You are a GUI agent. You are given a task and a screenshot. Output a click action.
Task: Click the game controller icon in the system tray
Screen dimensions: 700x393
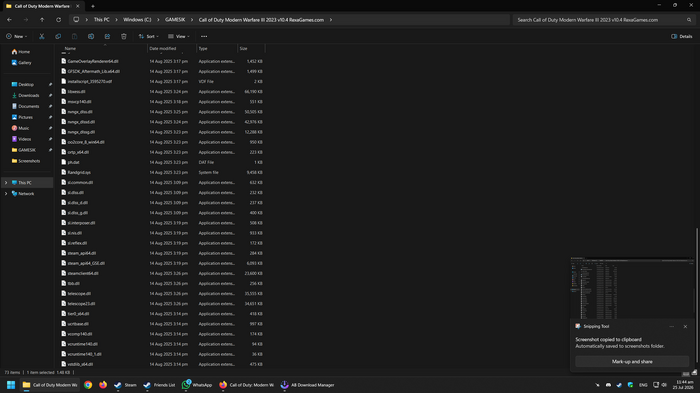[x=608, y=385]
